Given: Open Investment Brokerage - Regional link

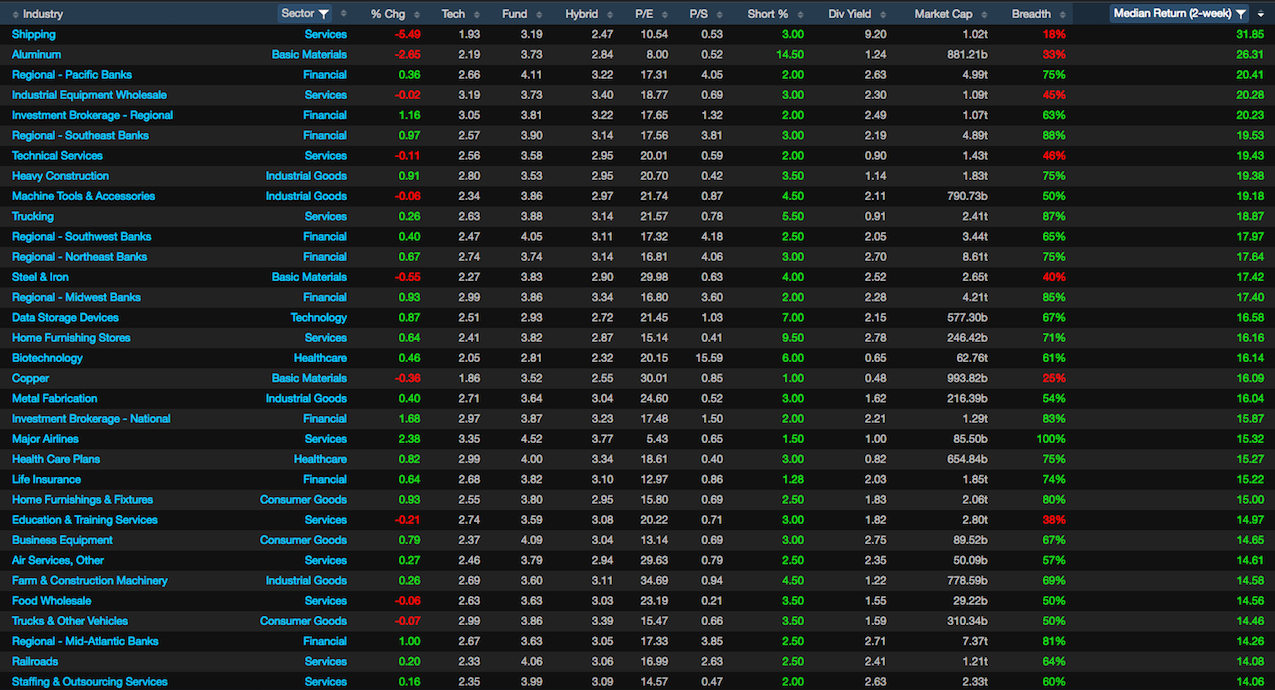Looking at the screenshot, I should tap(92, 115).
